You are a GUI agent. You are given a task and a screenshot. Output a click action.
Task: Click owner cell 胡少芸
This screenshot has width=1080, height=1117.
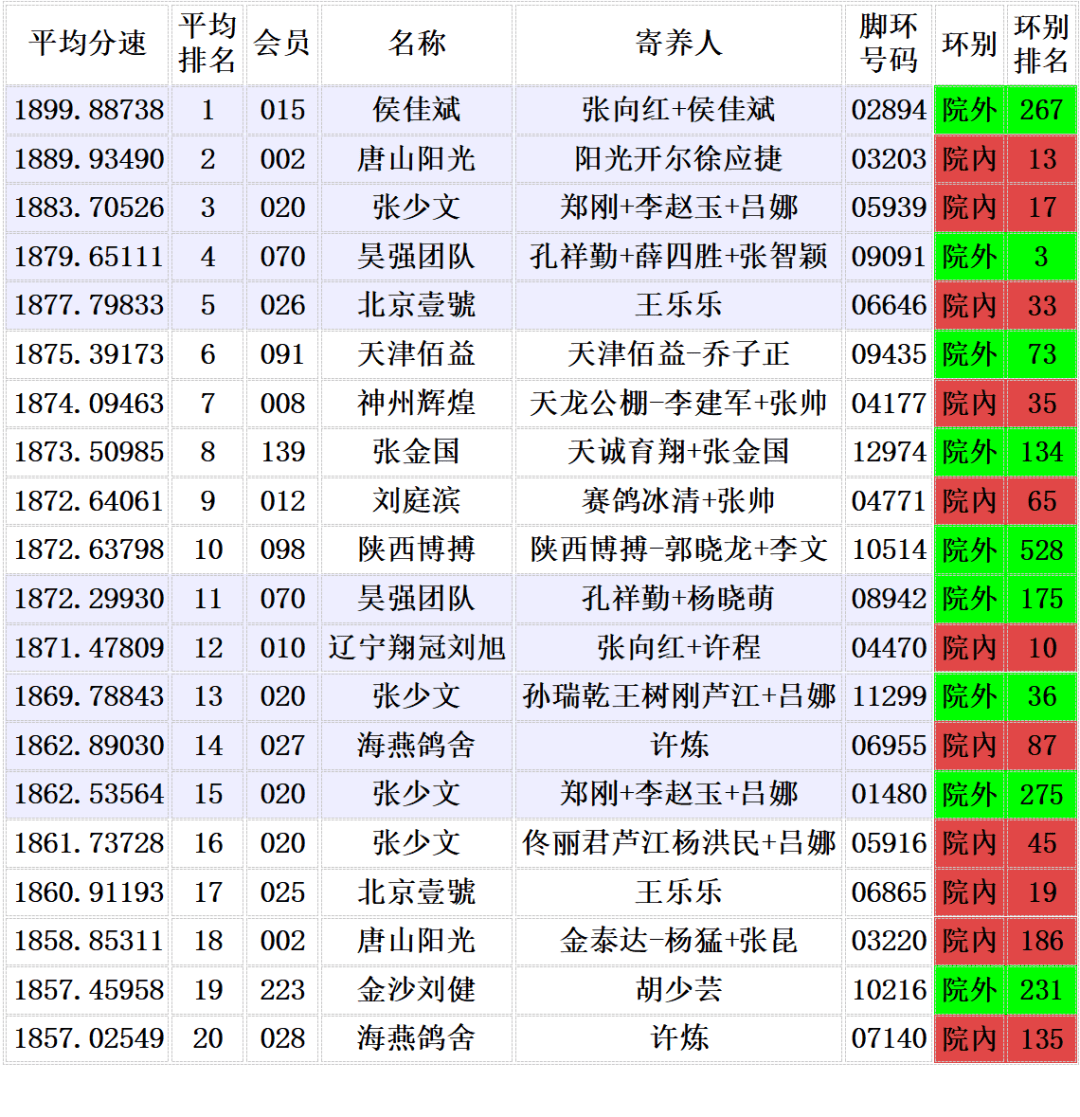678,990
